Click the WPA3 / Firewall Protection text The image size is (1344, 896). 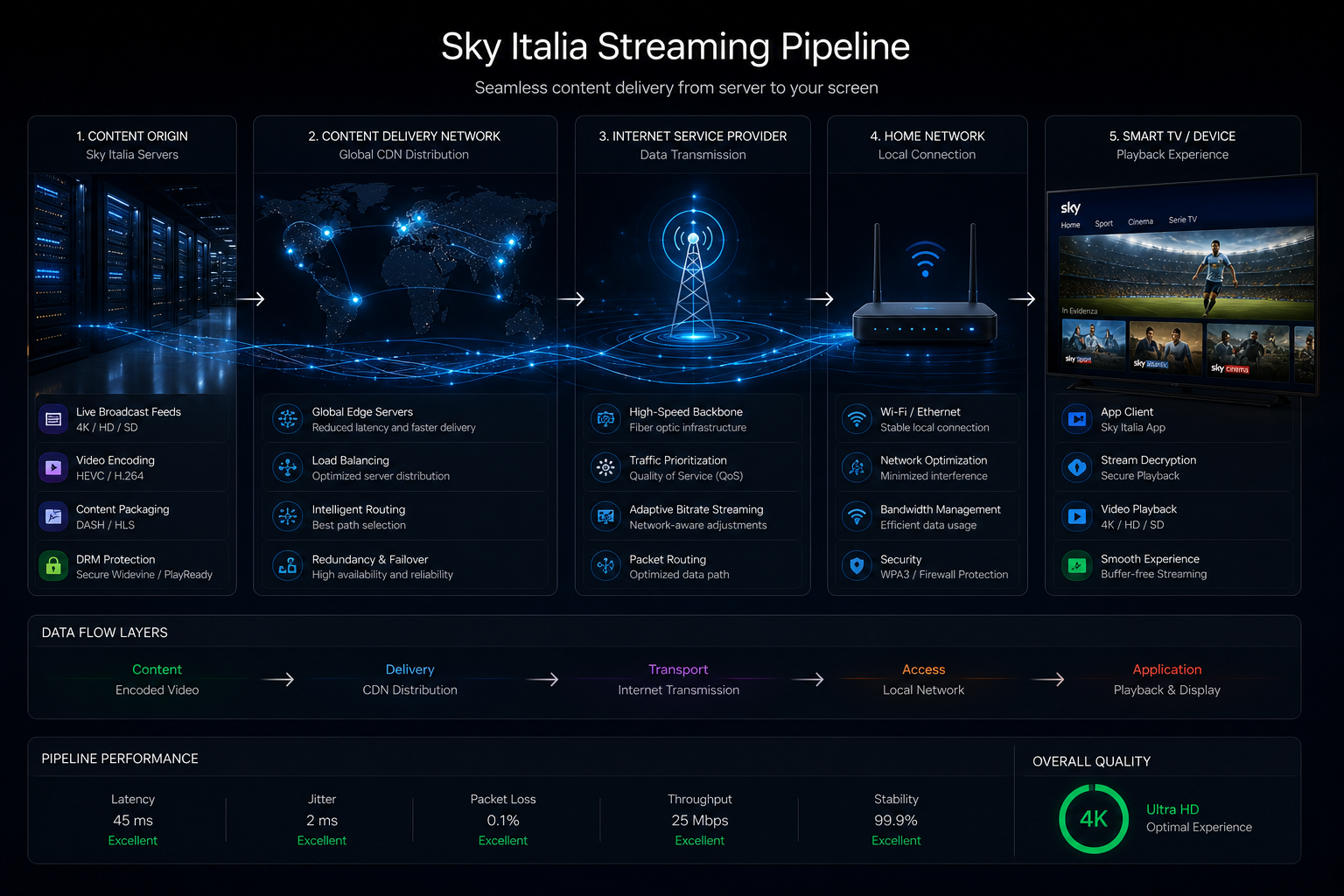click(x=944, y=575)
